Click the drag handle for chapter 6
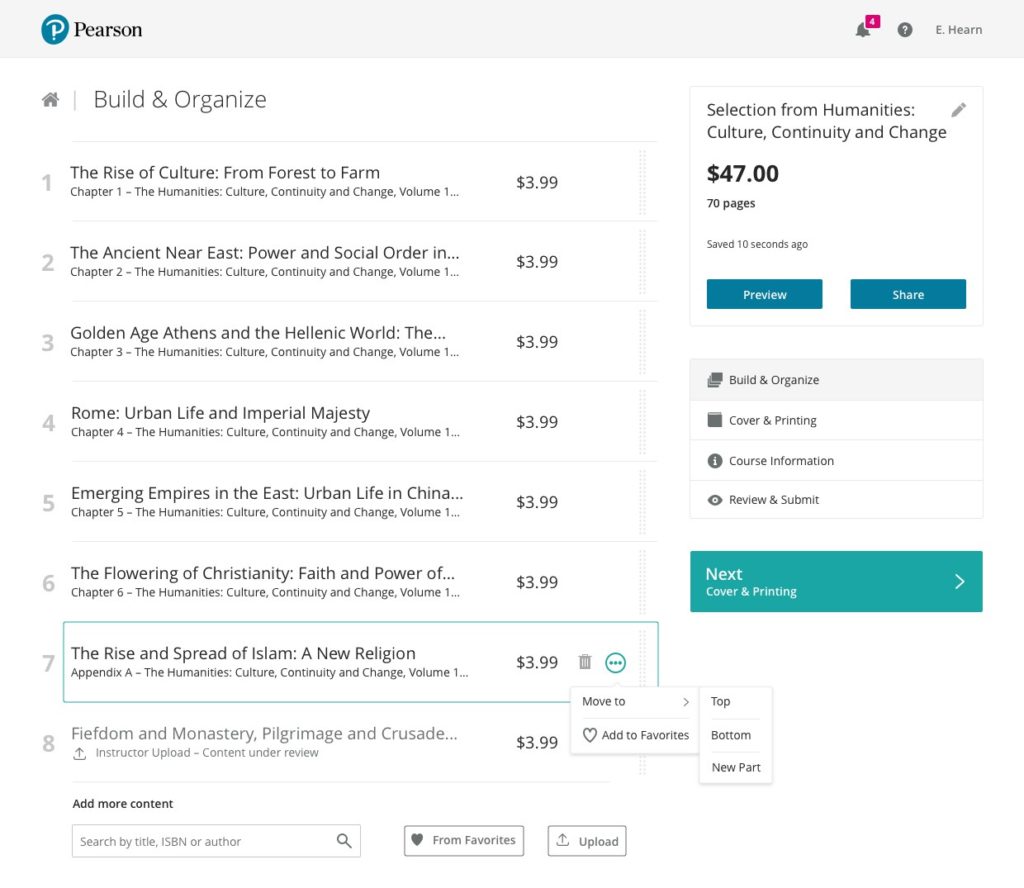 pos(643,582)
